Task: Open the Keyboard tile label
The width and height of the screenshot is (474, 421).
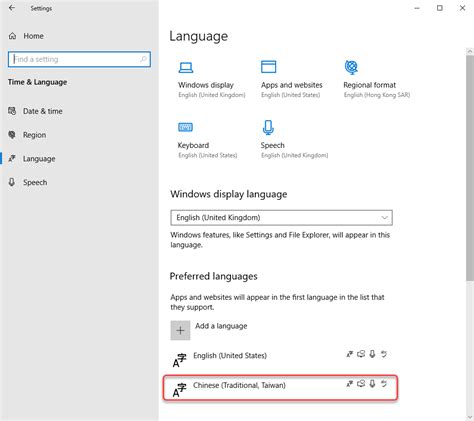Action: point(193,145)
